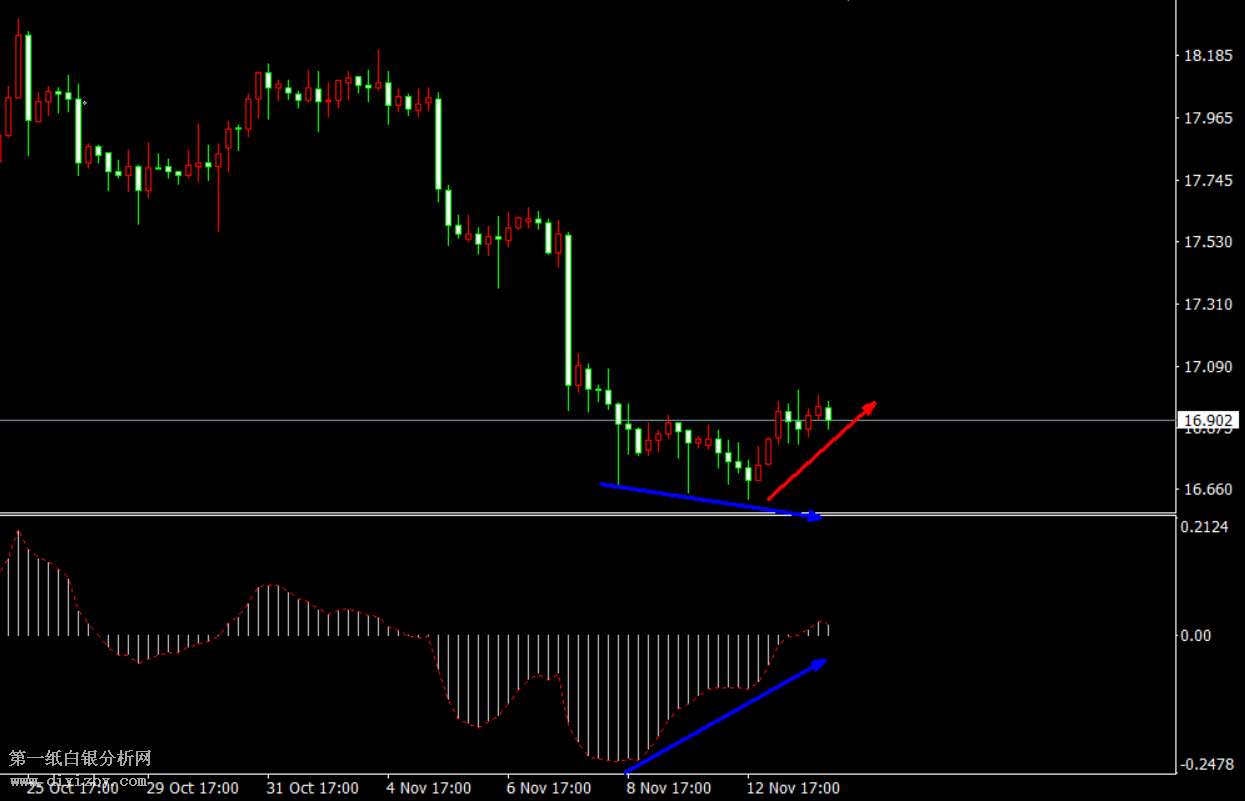The height and width of the screenshot is (801, 1245).
Task: Click the 18.185 price axis label
Action: (x=1207, y=56)
